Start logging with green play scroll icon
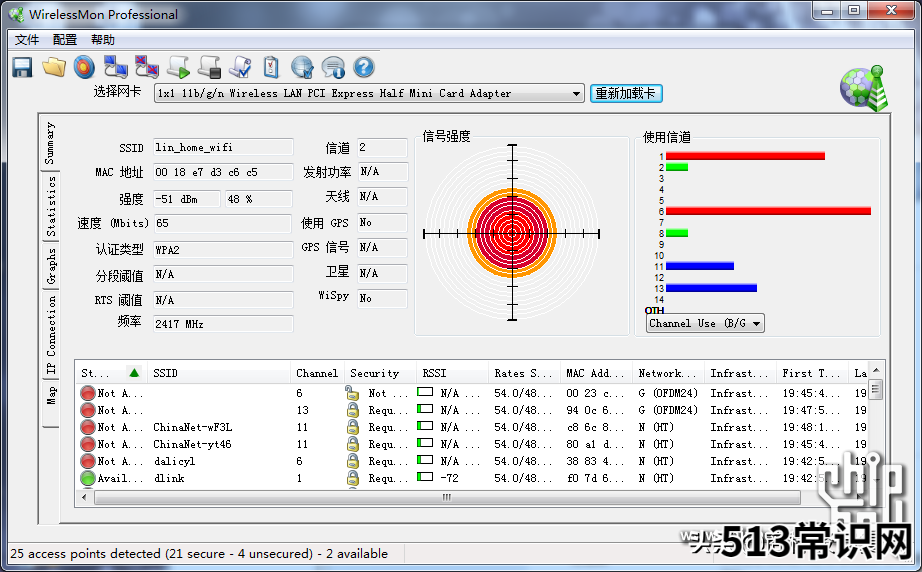 (x=178, y=67)
